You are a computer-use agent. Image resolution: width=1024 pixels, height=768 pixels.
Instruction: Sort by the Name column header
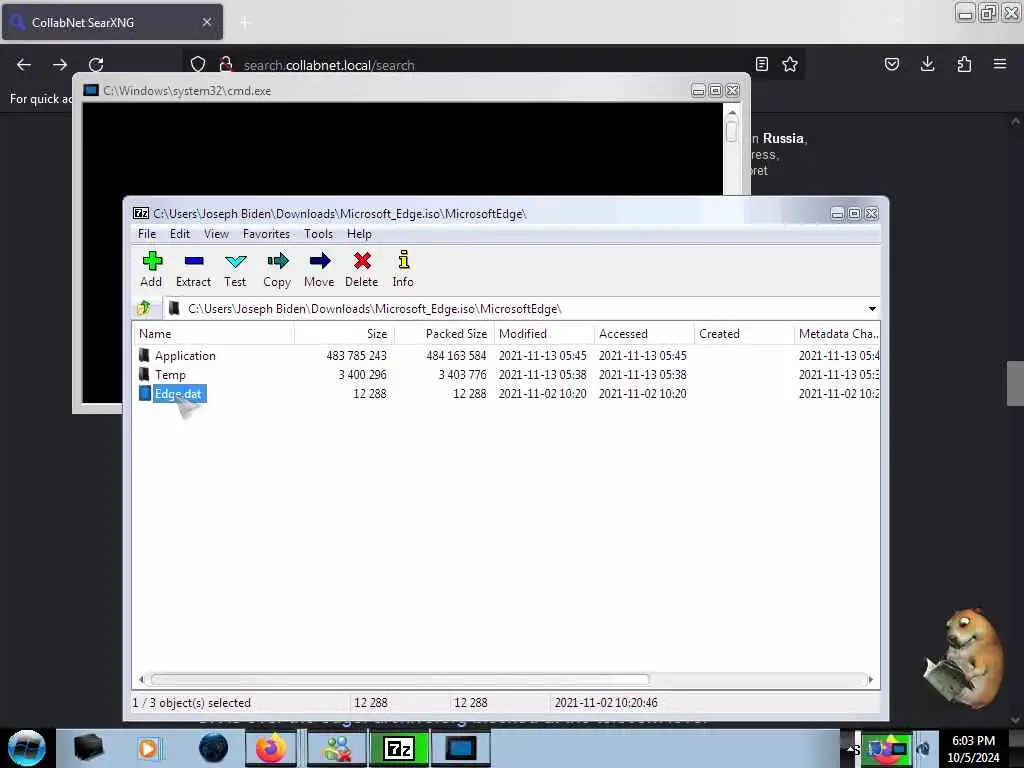click(x=214, y=334)
